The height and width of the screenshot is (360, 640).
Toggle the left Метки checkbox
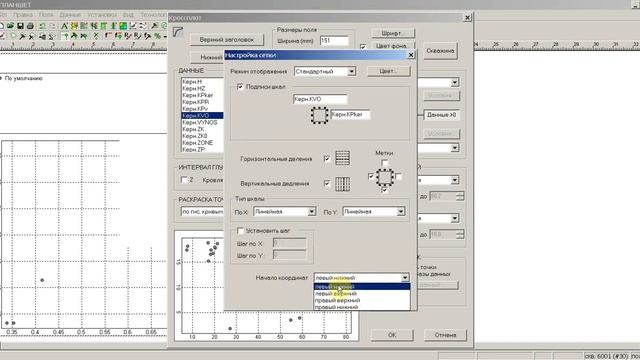click(371, 176)
